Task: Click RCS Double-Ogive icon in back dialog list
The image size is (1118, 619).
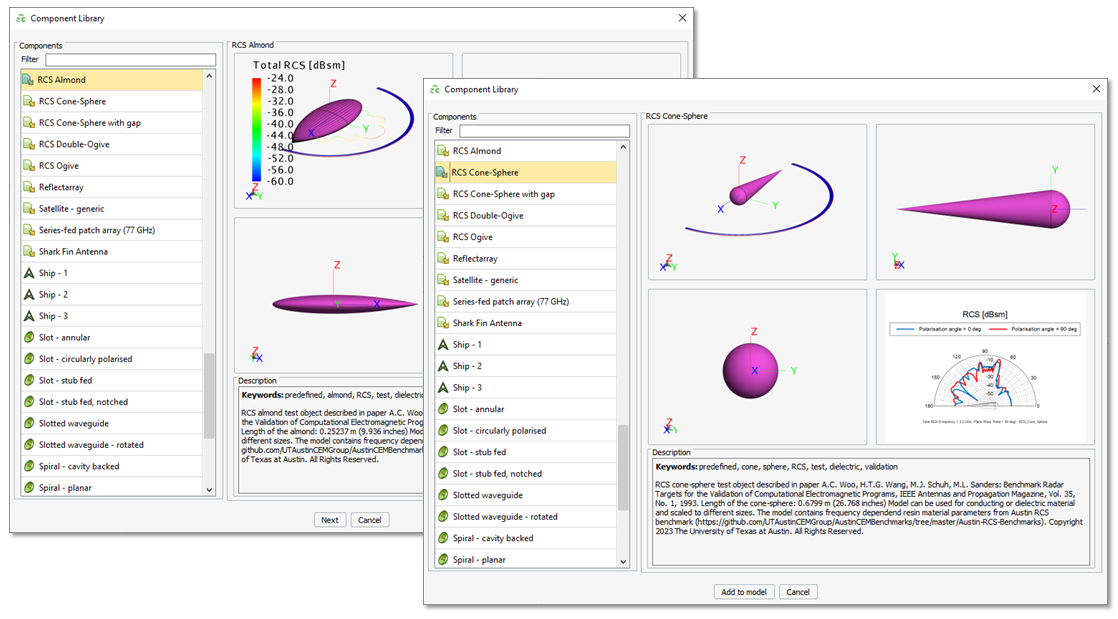Action: click(x=30, y=144)
